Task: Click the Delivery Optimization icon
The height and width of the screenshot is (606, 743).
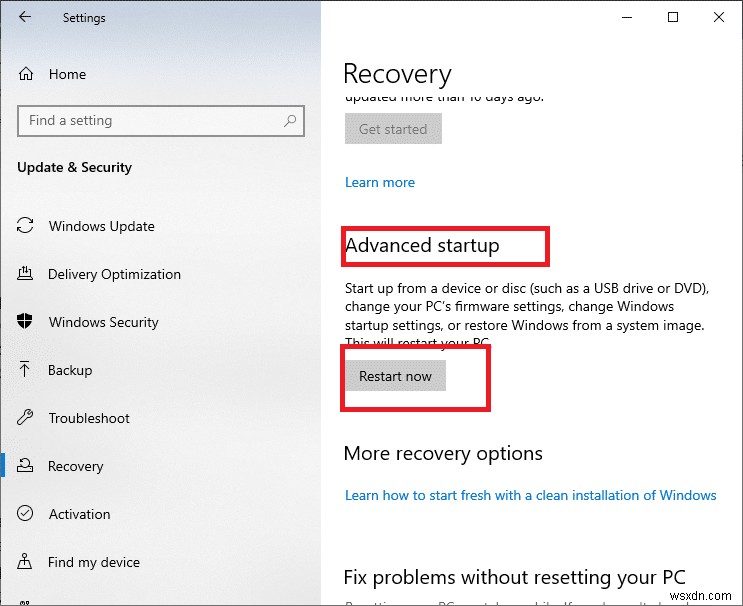Action: coord(26,274)
